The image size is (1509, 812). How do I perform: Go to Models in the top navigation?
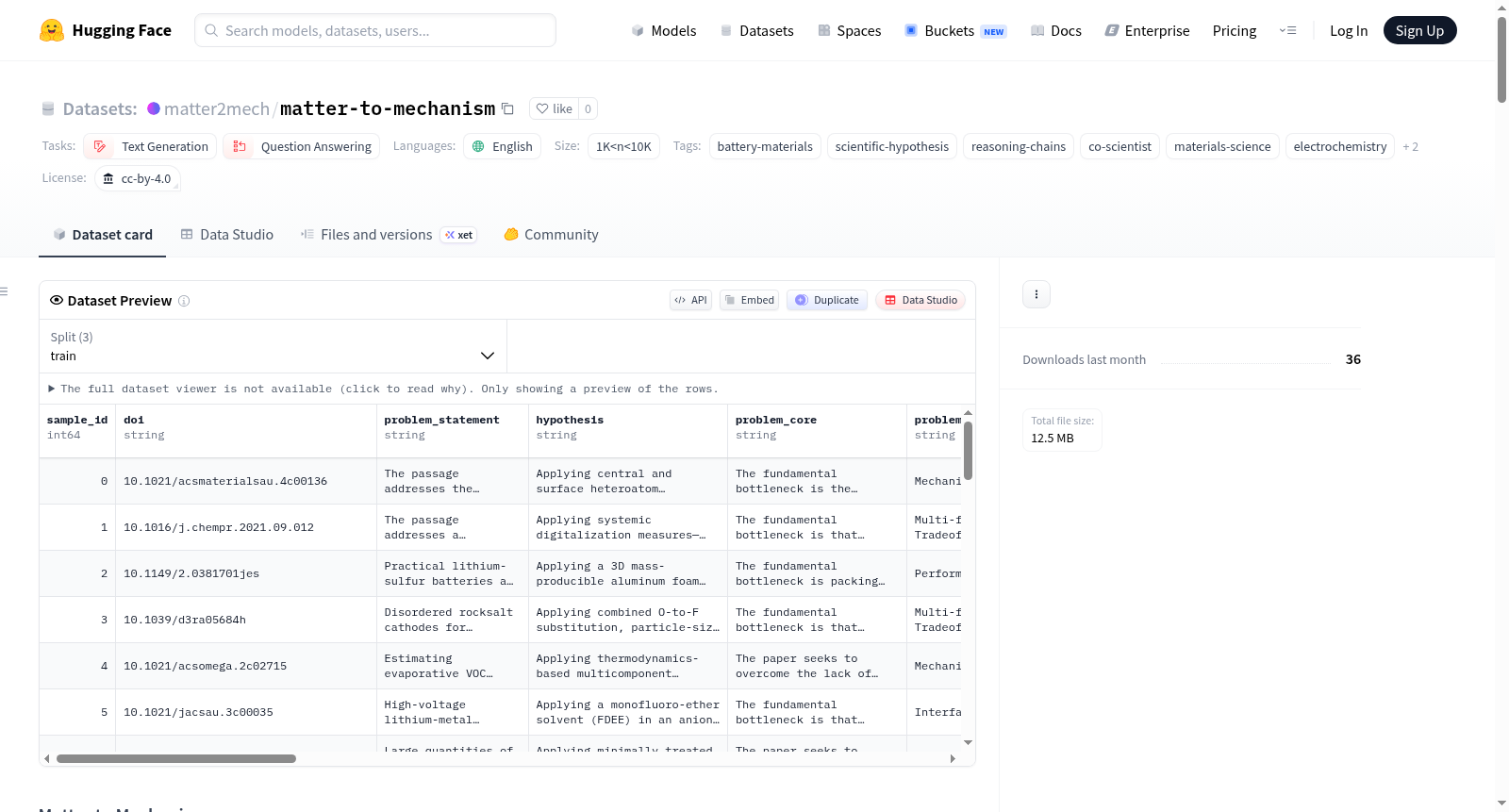click(x=664, y=30)
